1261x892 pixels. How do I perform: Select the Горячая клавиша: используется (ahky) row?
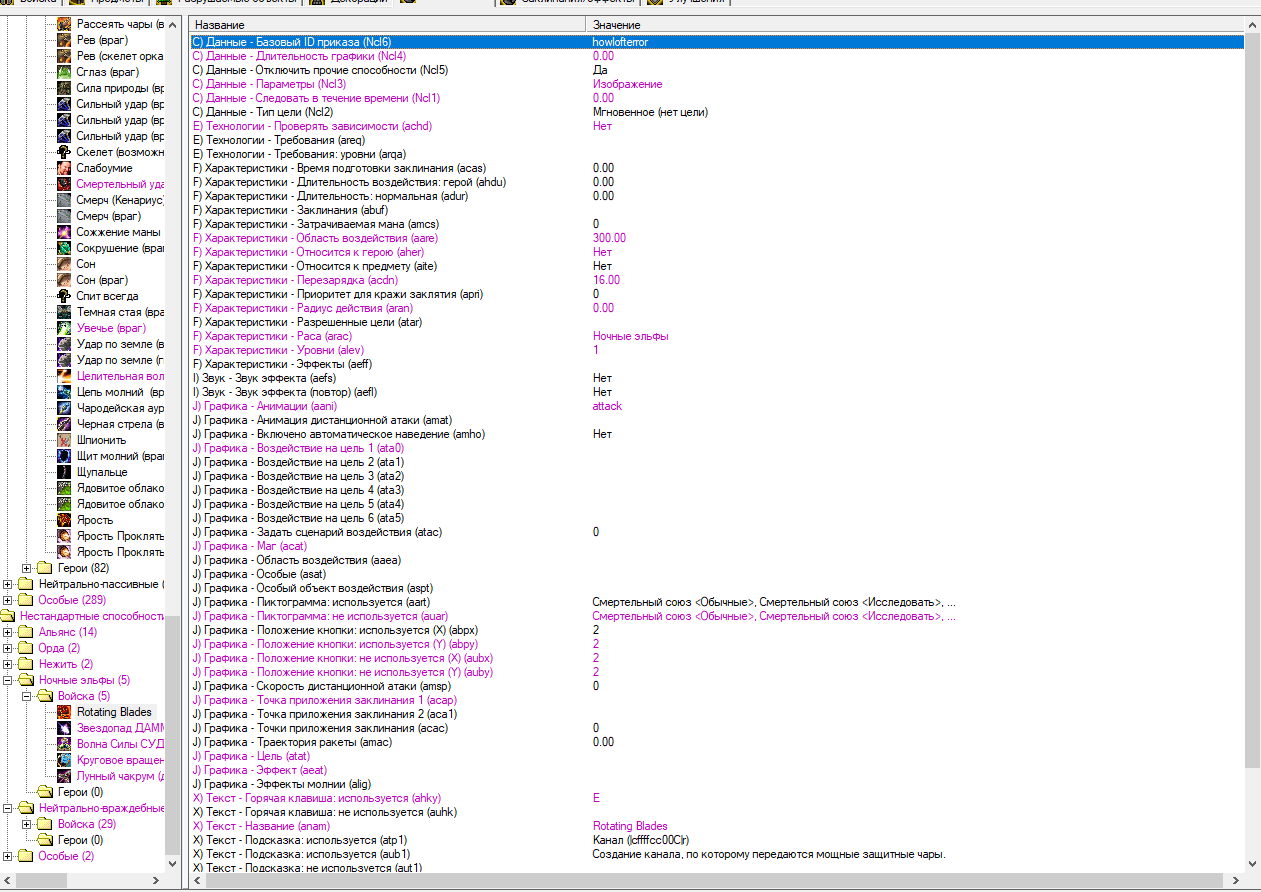point(717,798)
